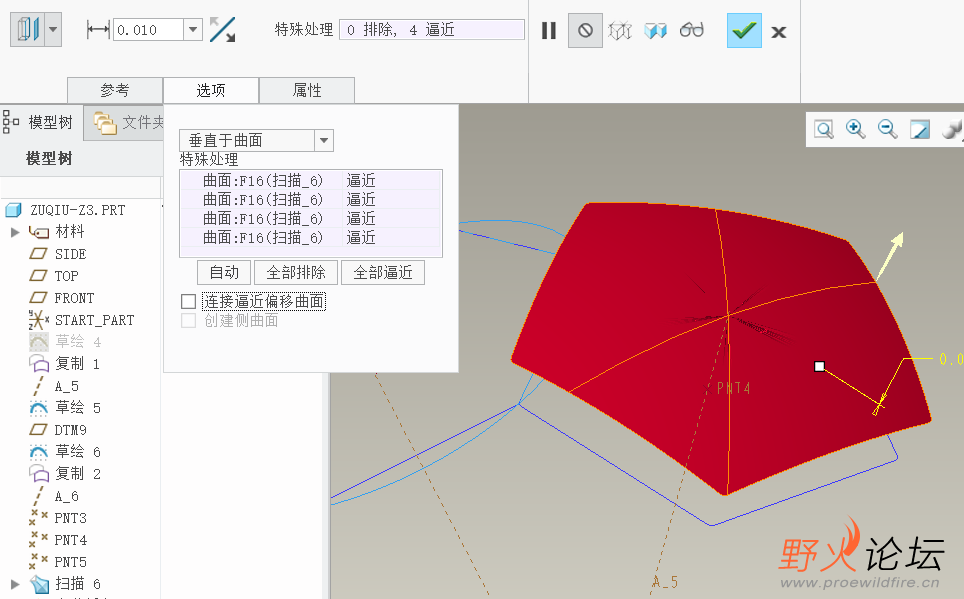Cancel the feature with the X icon

tap(779, 32)
